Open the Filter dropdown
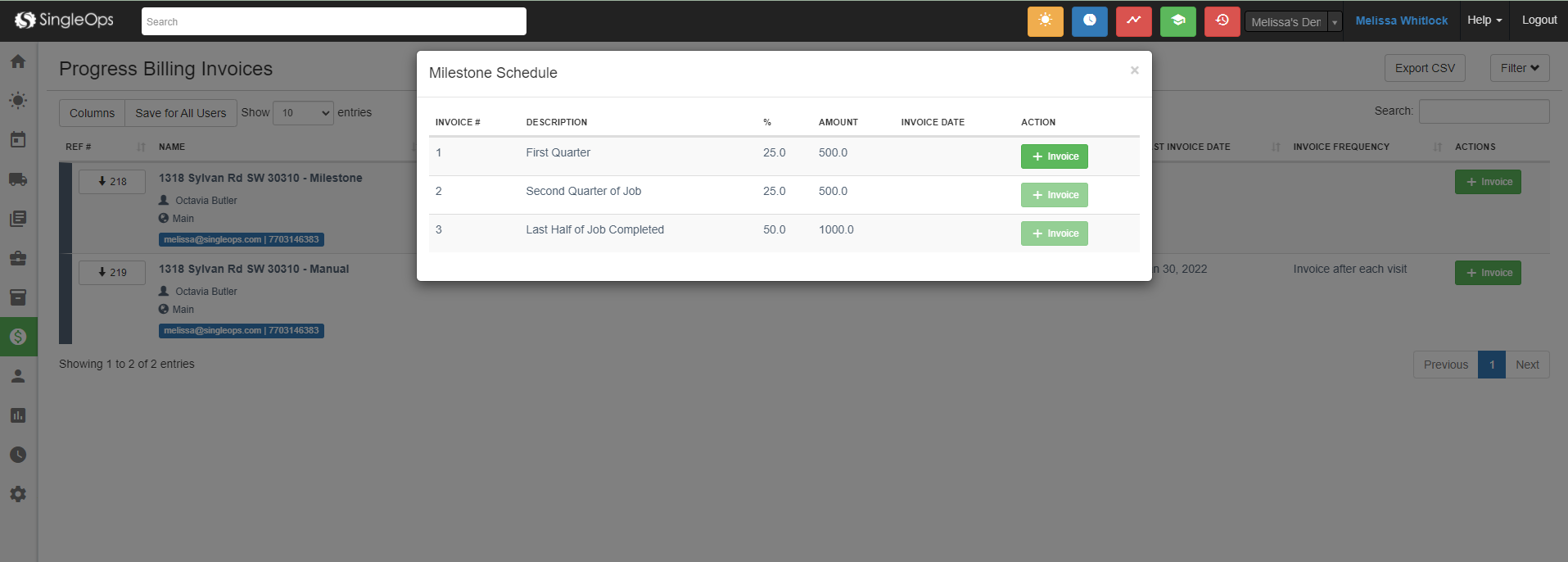 coord(1519,69)
